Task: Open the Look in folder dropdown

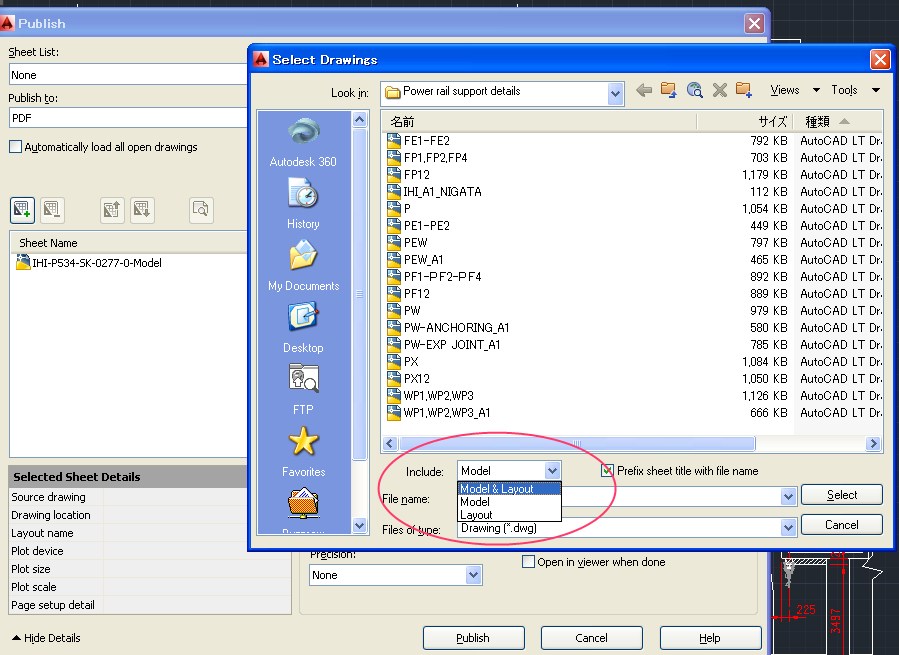Action: (x=616, y=92)
